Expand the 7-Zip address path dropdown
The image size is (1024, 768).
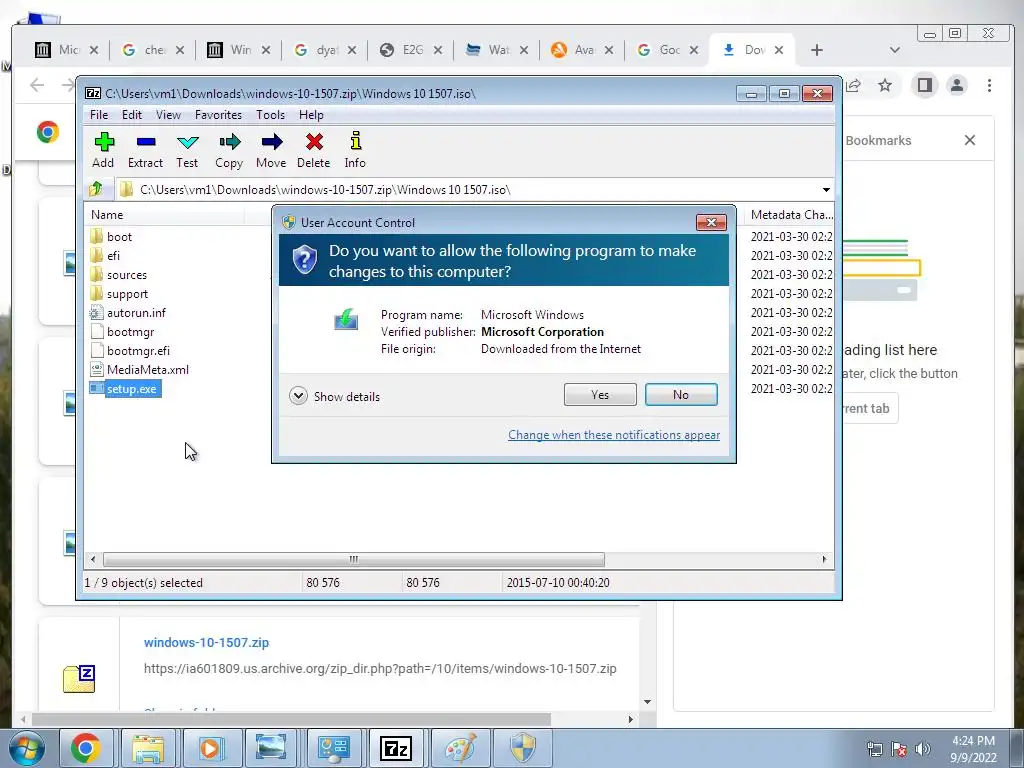point(826,190)
